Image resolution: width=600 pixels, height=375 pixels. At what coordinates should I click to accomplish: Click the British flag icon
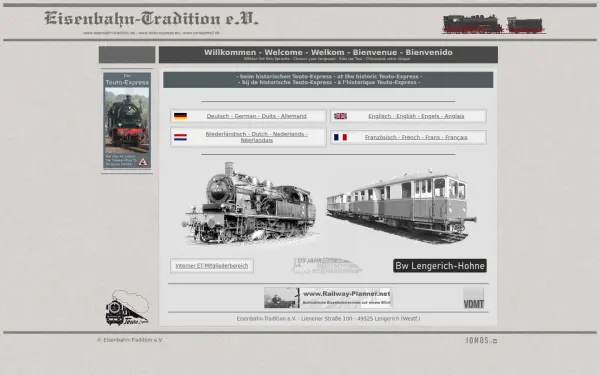pos(340,116)
